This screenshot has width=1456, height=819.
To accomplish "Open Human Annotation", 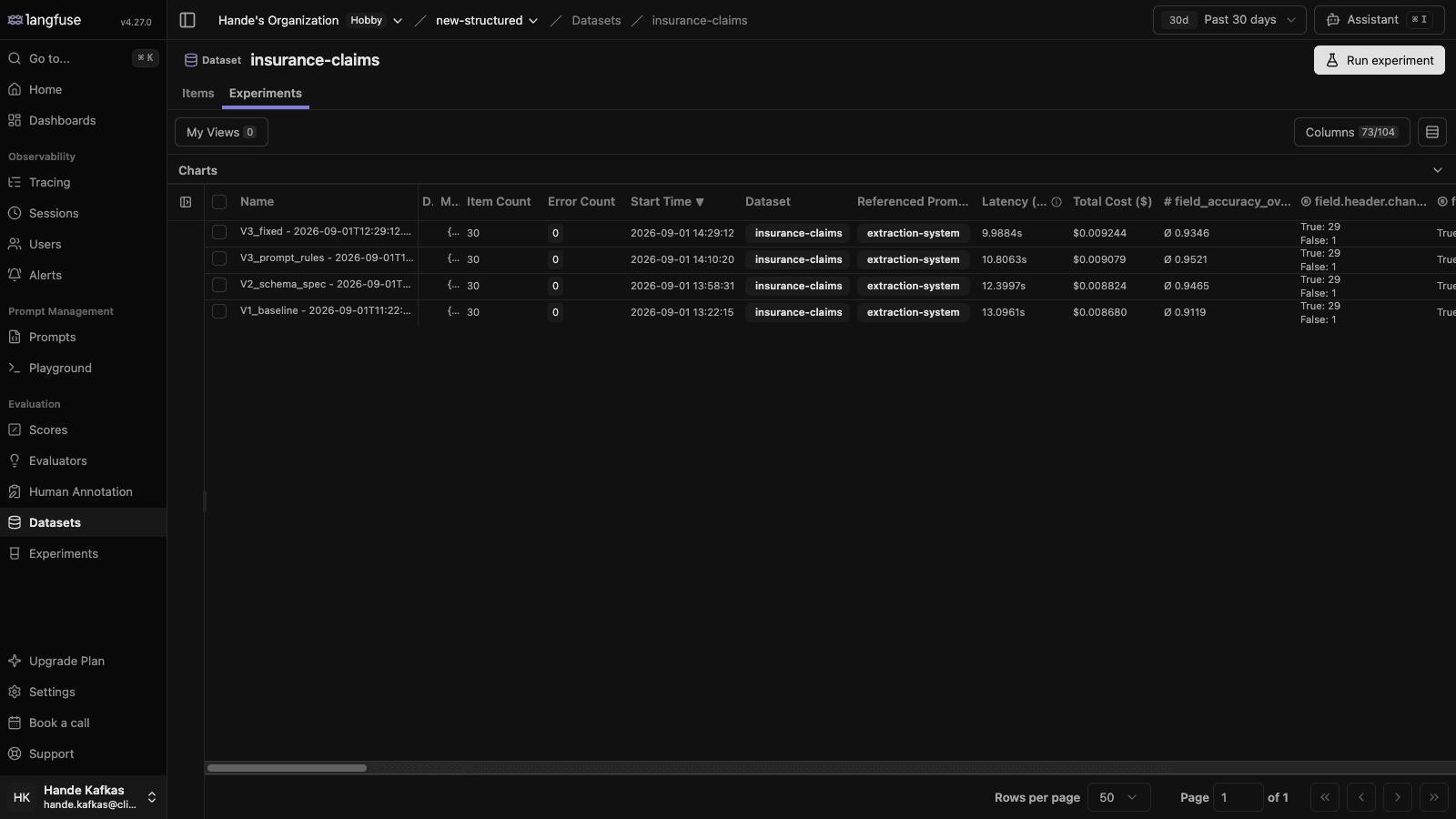I will point(83,491).
